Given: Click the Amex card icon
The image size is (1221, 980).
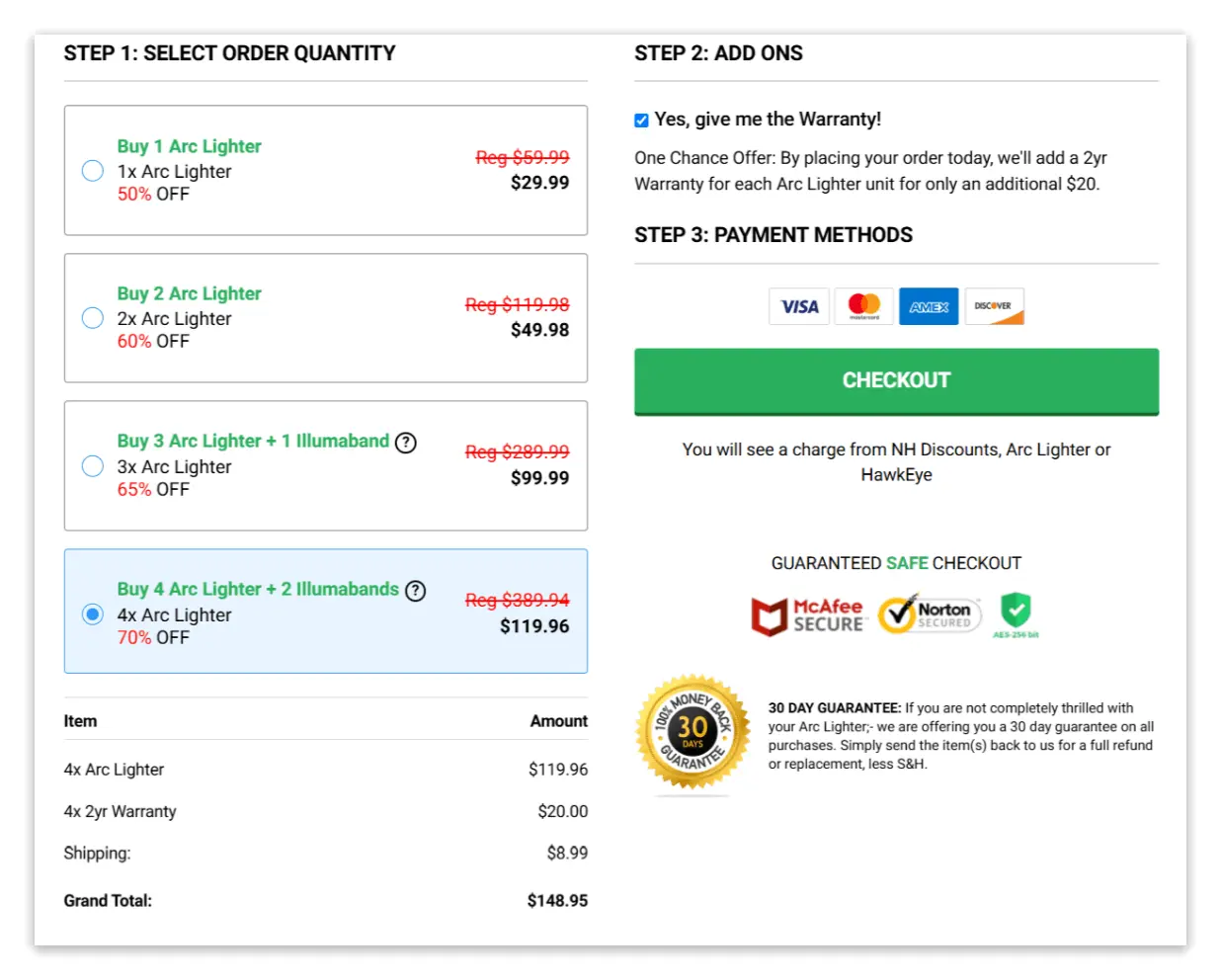Looking at the screenshot, I should pos(929,306).
